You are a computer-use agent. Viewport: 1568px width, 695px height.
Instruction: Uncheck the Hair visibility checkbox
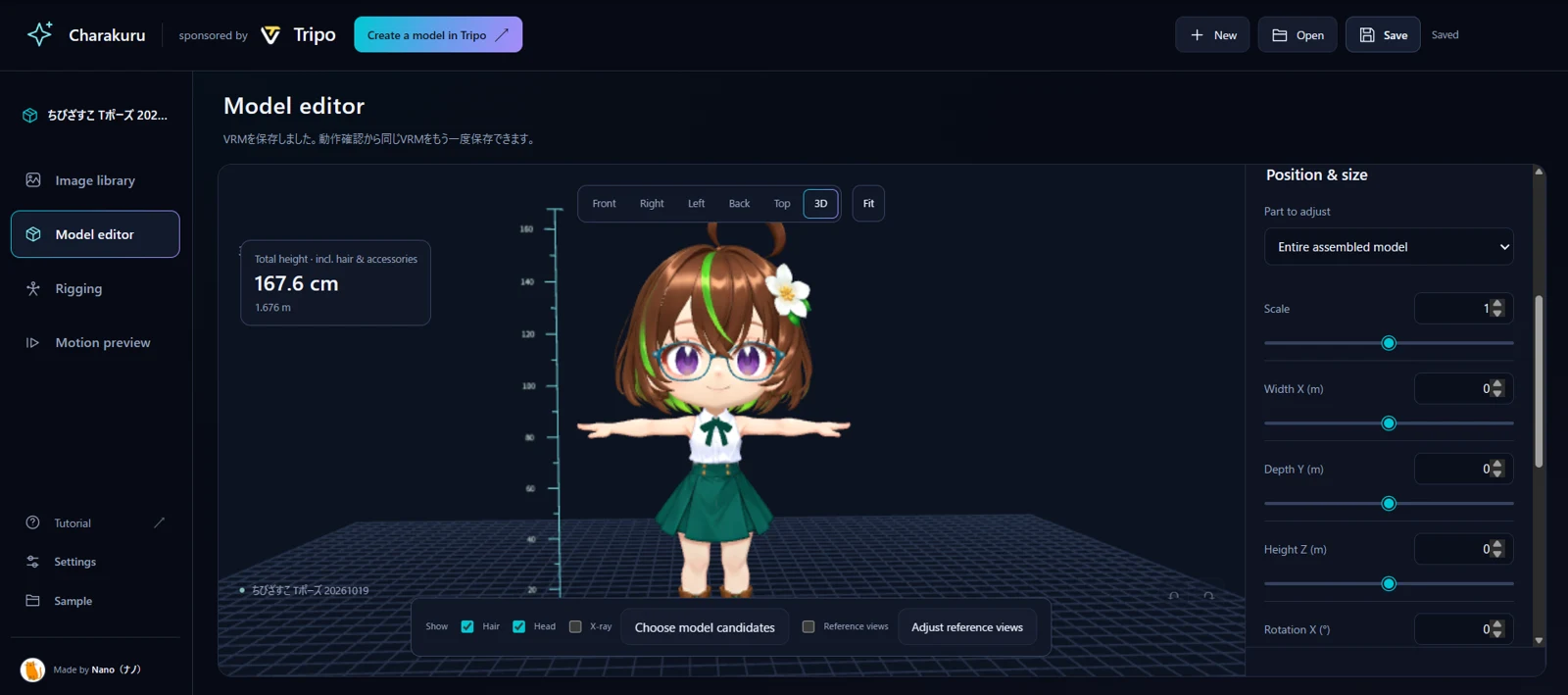(x=467, y=626)
